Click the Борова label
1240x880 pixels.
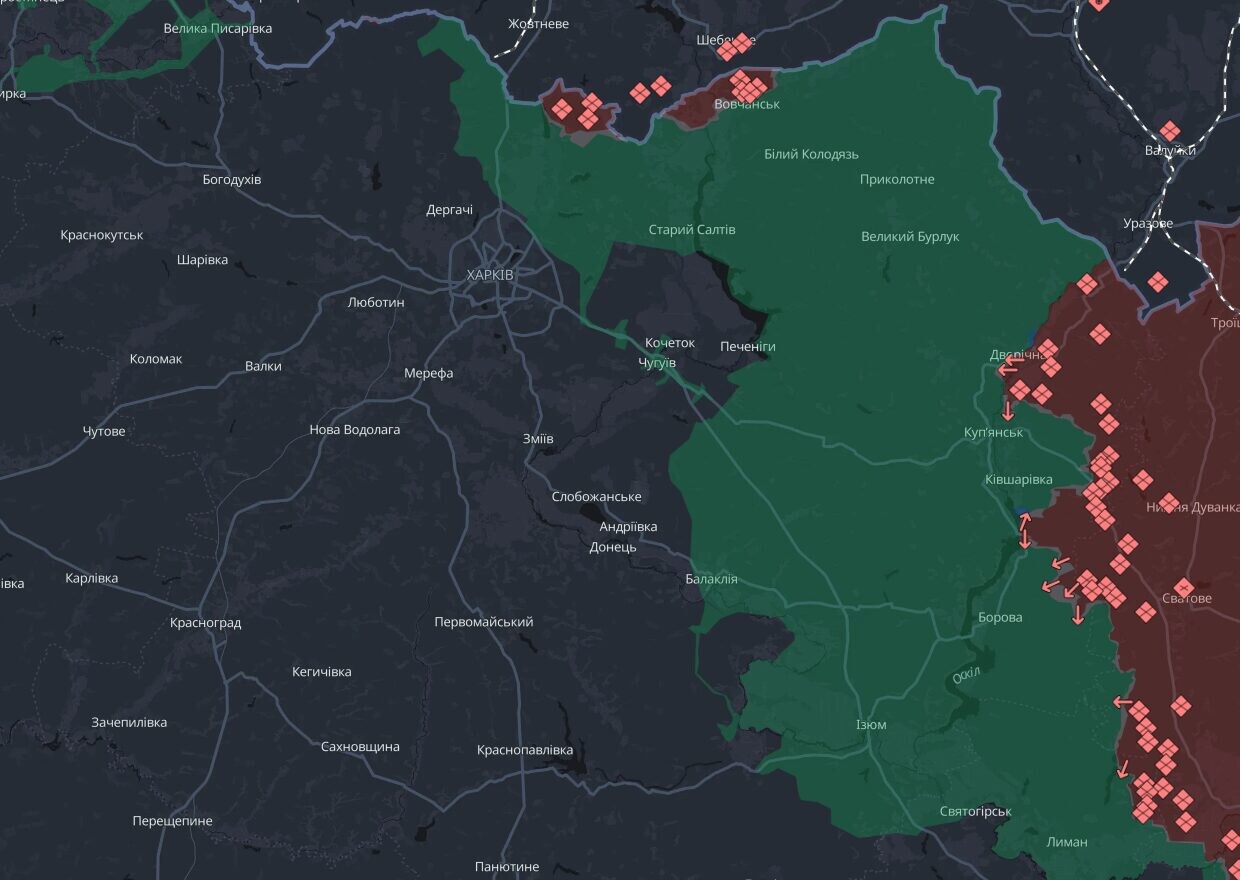(x=1001, y=617)
